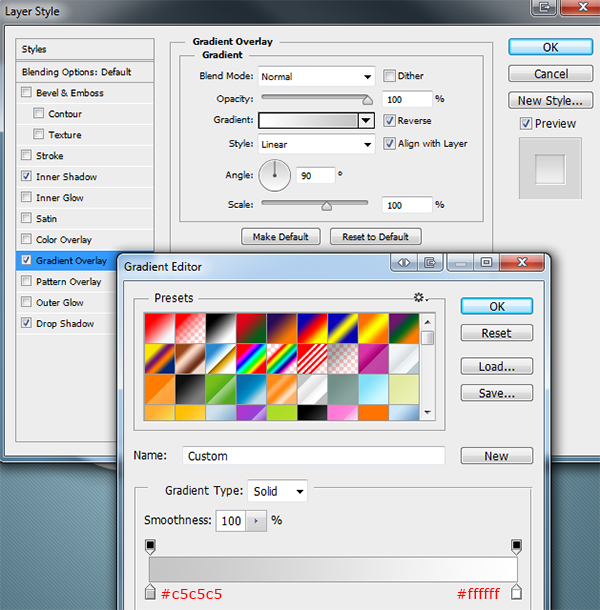The width and height of the screenshot is (600, 610).
Task: Uncheck the Inner Shadow checkbox
Action: 26,176
